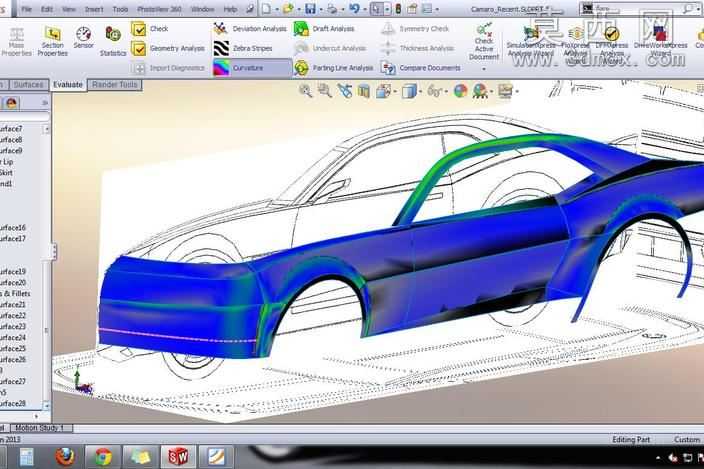This screenshot has height=469, width=704.
Task: Open the File Properties icon
Action: coord(412,9)
